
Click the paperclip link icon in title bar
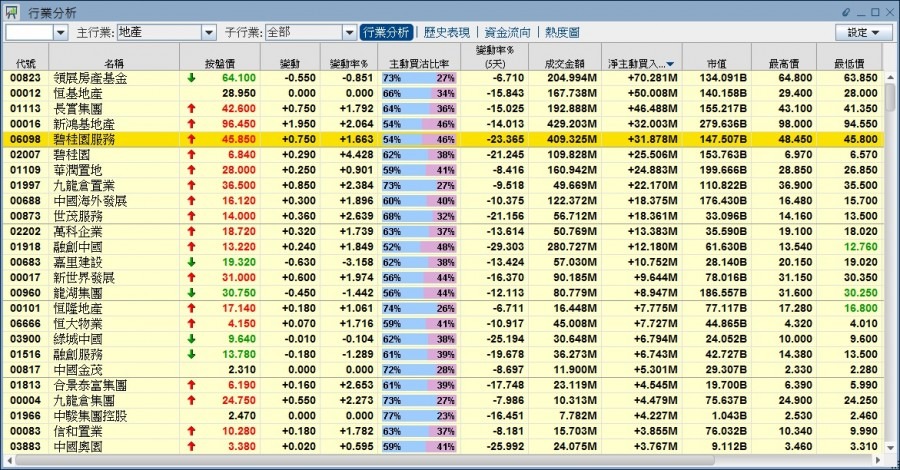click(847, 12)
